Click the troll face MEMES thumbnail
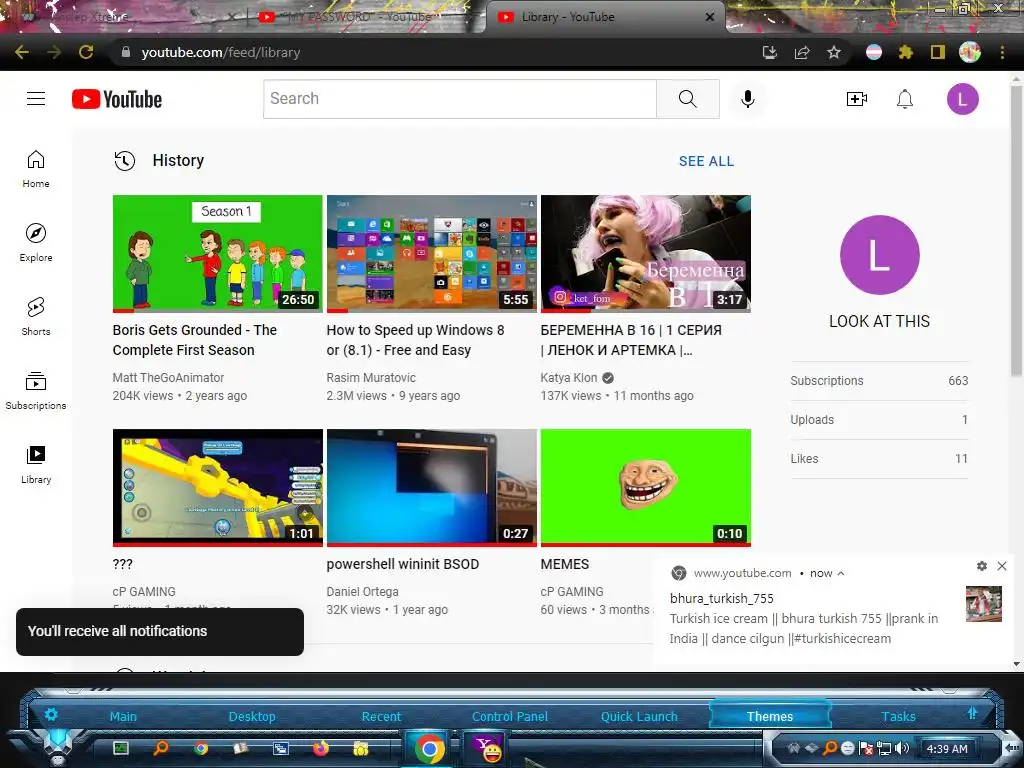The width and height of the screenshot is (1024, 768). coord(646,488)
